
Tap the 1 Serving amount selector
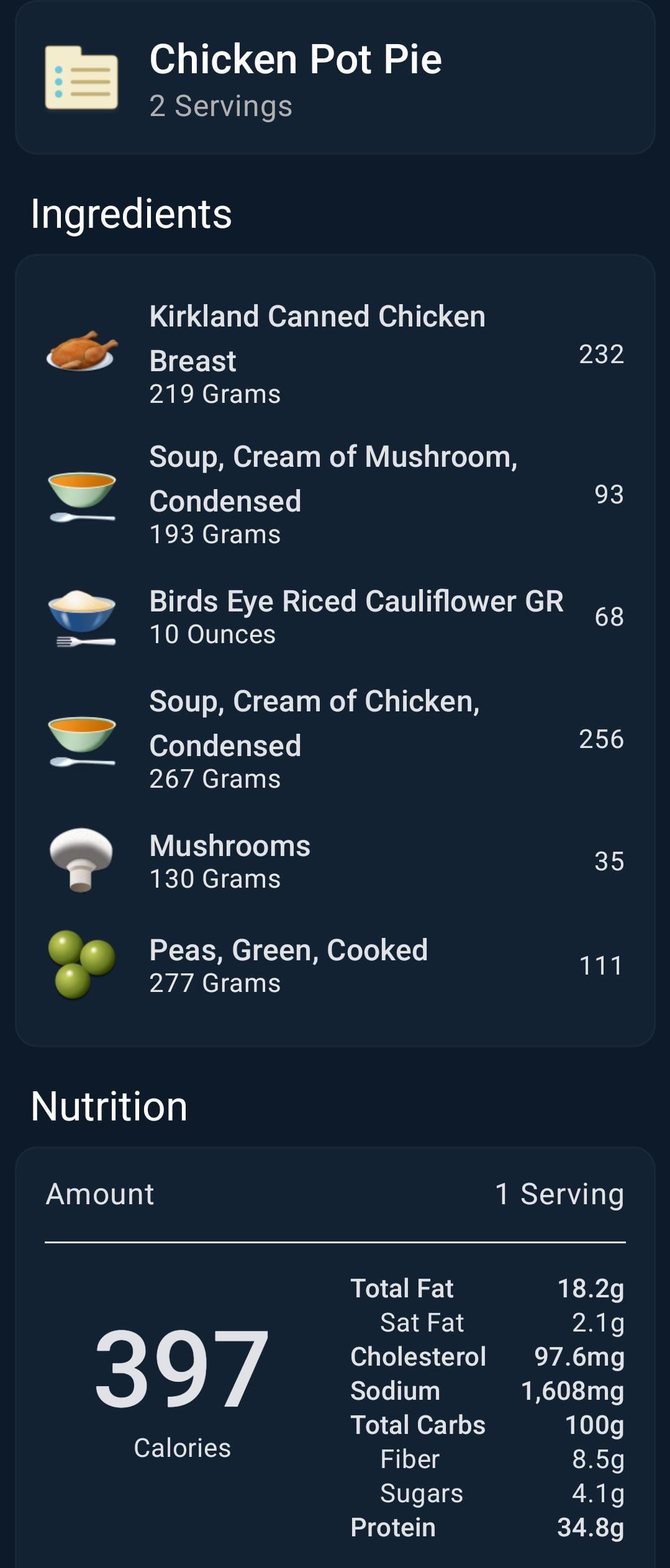tap(559, 1194)
